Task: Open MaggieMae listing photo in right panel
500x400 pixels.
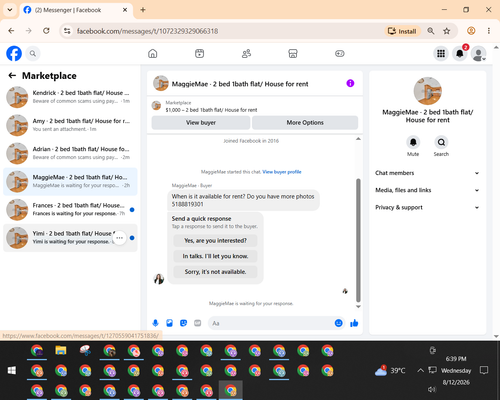Action: (428, 91)
